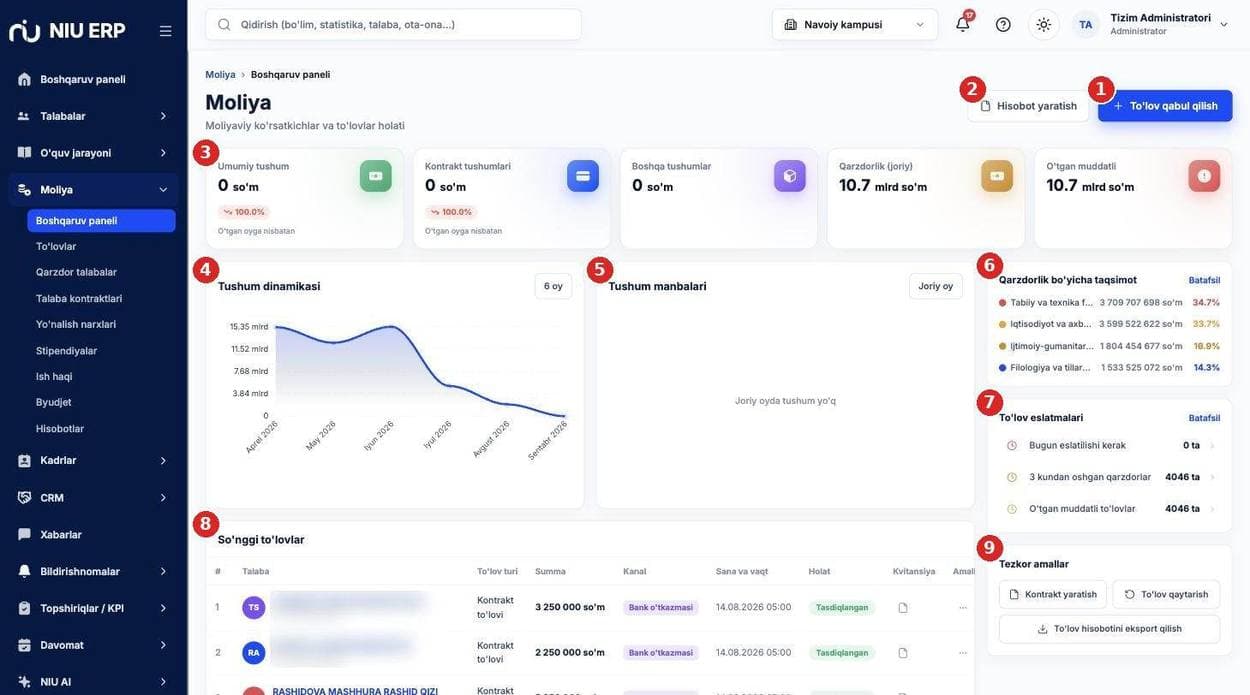The width and height of the screenshot is (1250, 695).
Task: Click the help question mark icon
Action: click(x=1003, y=24)
